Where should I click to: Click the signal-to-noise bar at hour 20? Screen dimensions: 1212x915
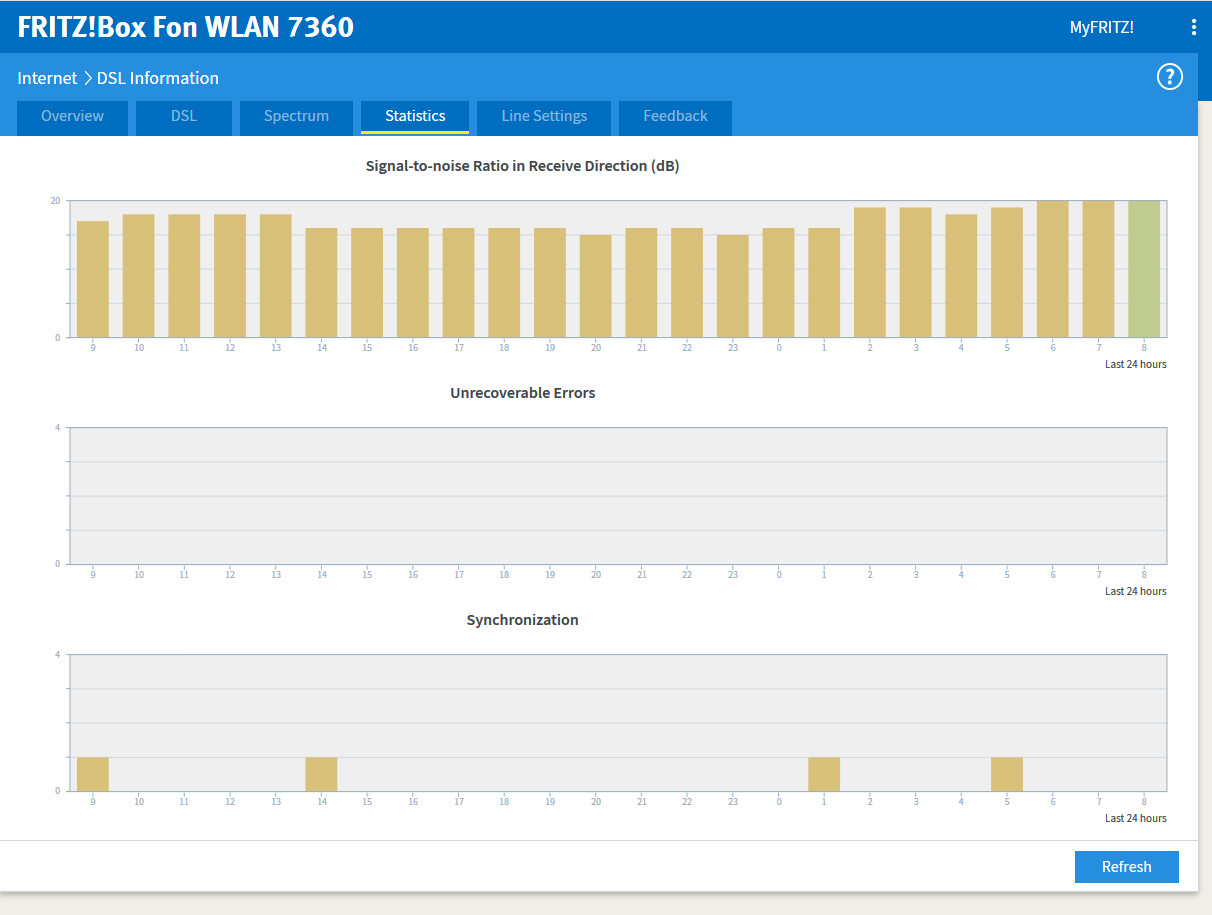596,286
